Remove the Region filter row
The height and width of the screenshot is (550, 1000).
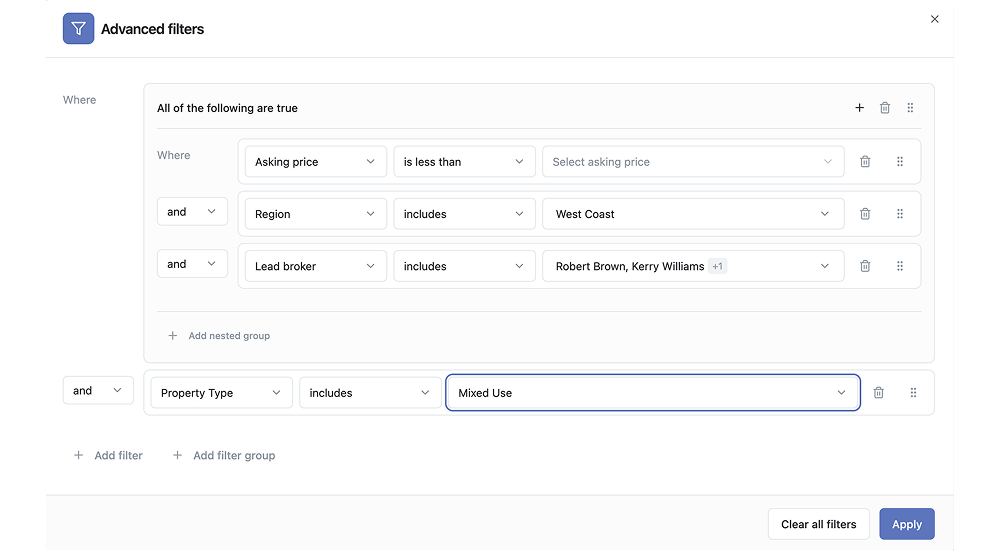tap(865, 214)
